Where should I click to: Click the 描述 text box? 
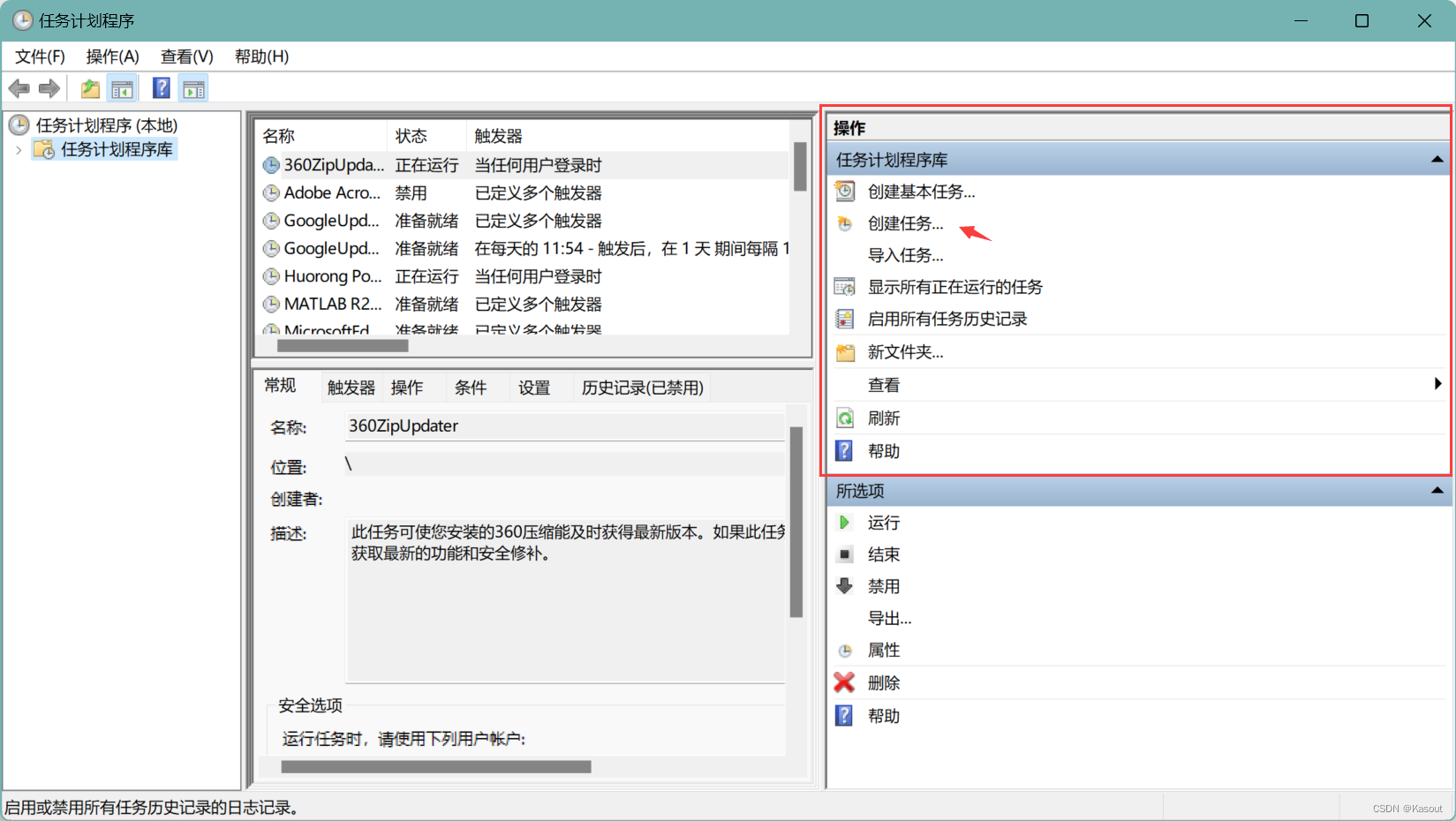coord(565,600)
